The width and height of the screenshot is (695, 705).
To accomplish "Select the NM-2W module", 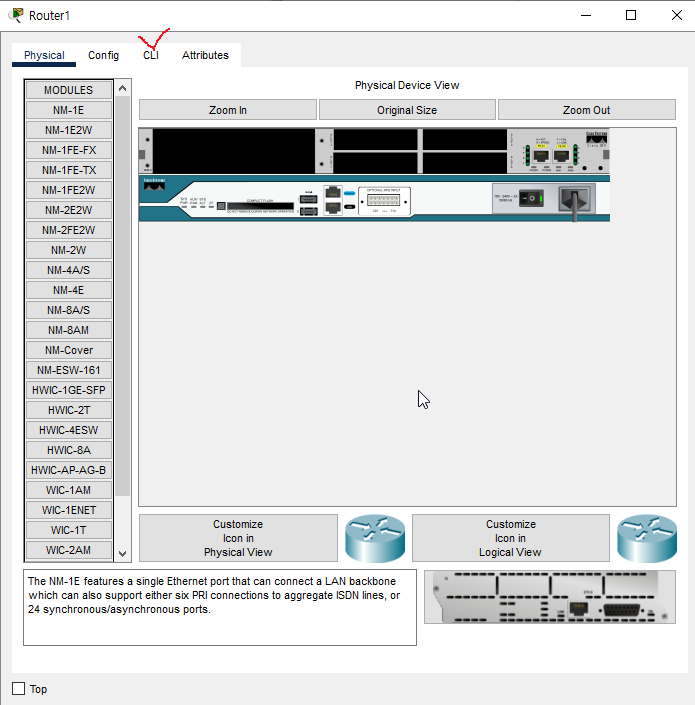I will [x=69, y=250].
